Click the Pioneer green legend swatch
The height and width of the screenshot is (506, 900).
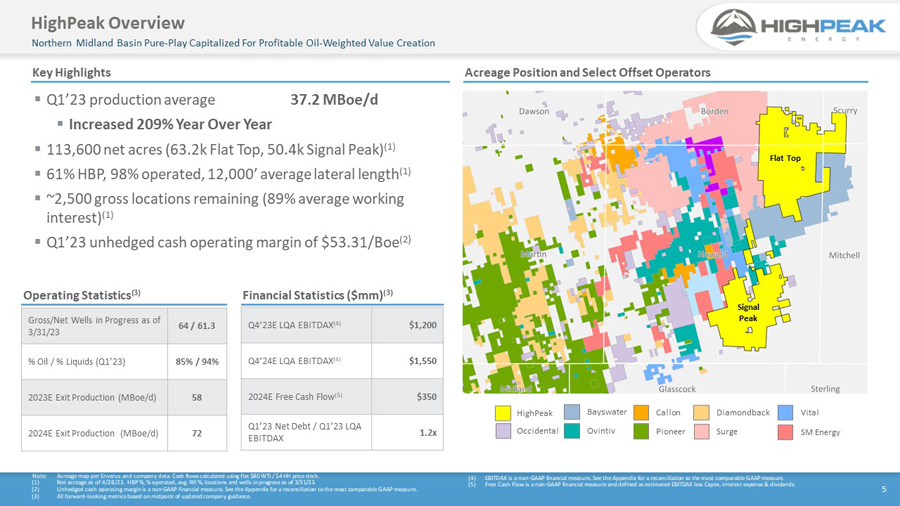coord(641,431)
